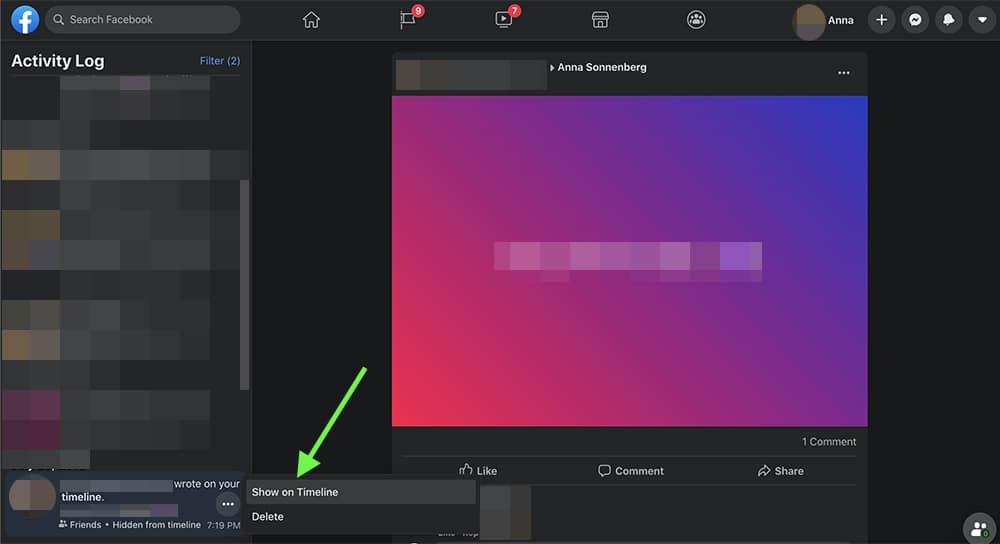Open the Home feed icon

coord(311,20)
